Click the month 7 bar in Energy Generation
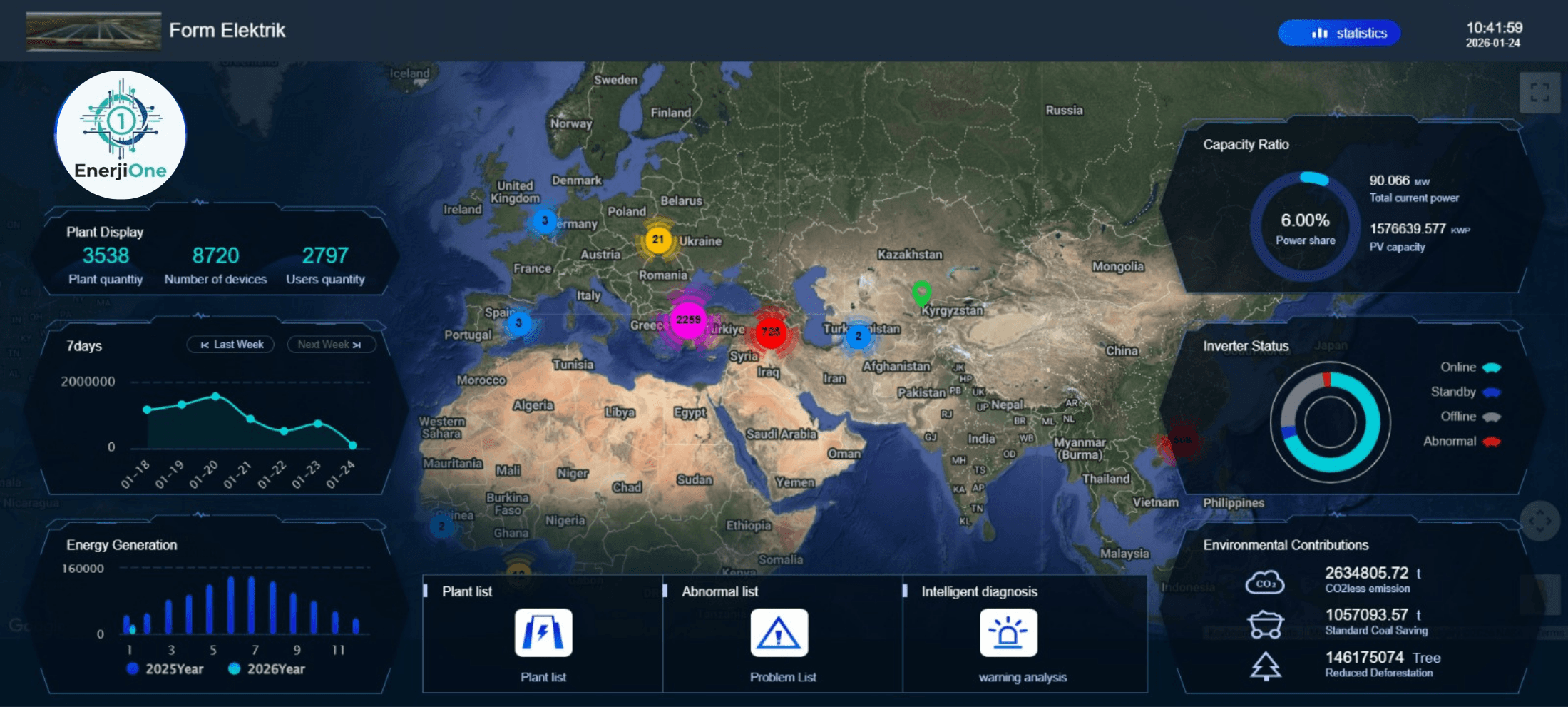Viewport: 1568px width, 707px height. click(x=252, y=605)
